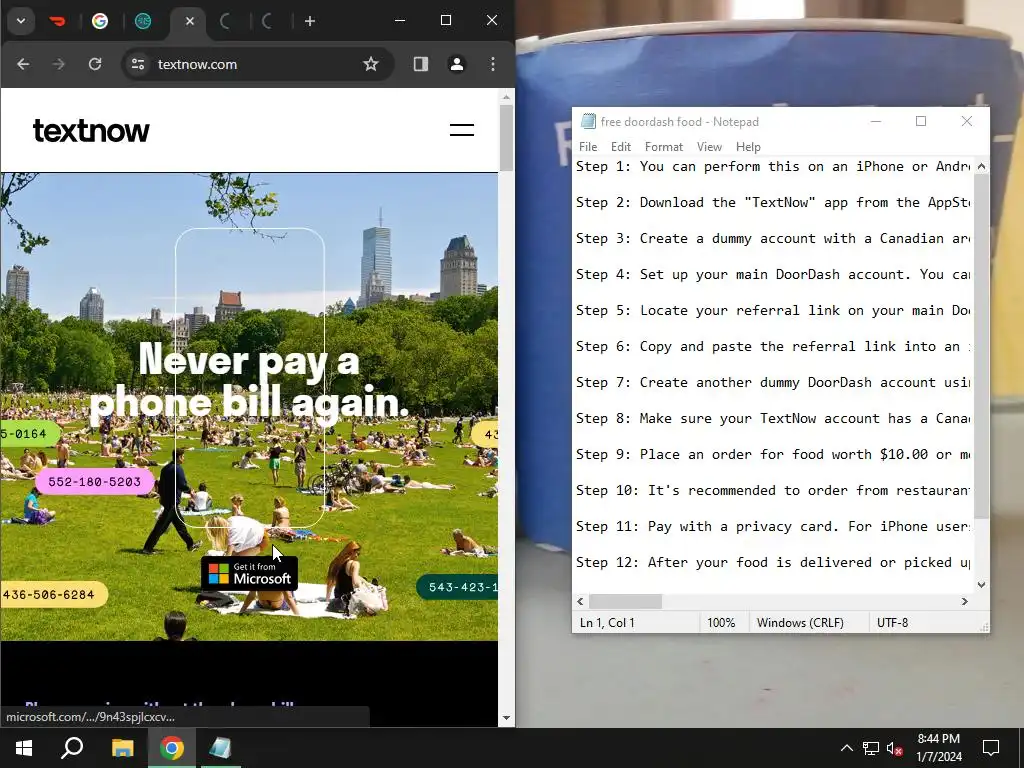Click Notepad horizontal scrollbar thumb
This screenshot has width=1024, height=768.
[x=625, y=601]
